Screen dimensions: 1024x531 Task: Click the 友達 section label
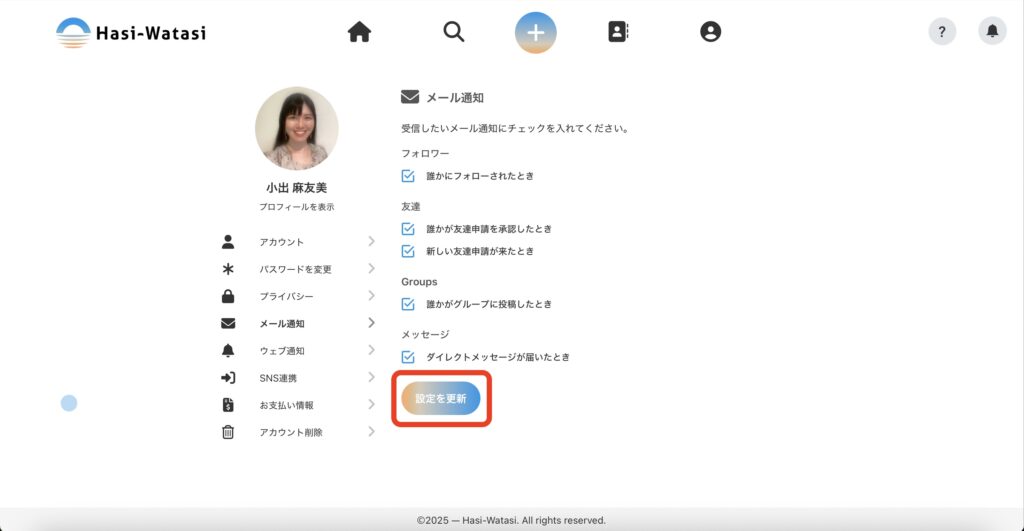click(x=411, y=206)
